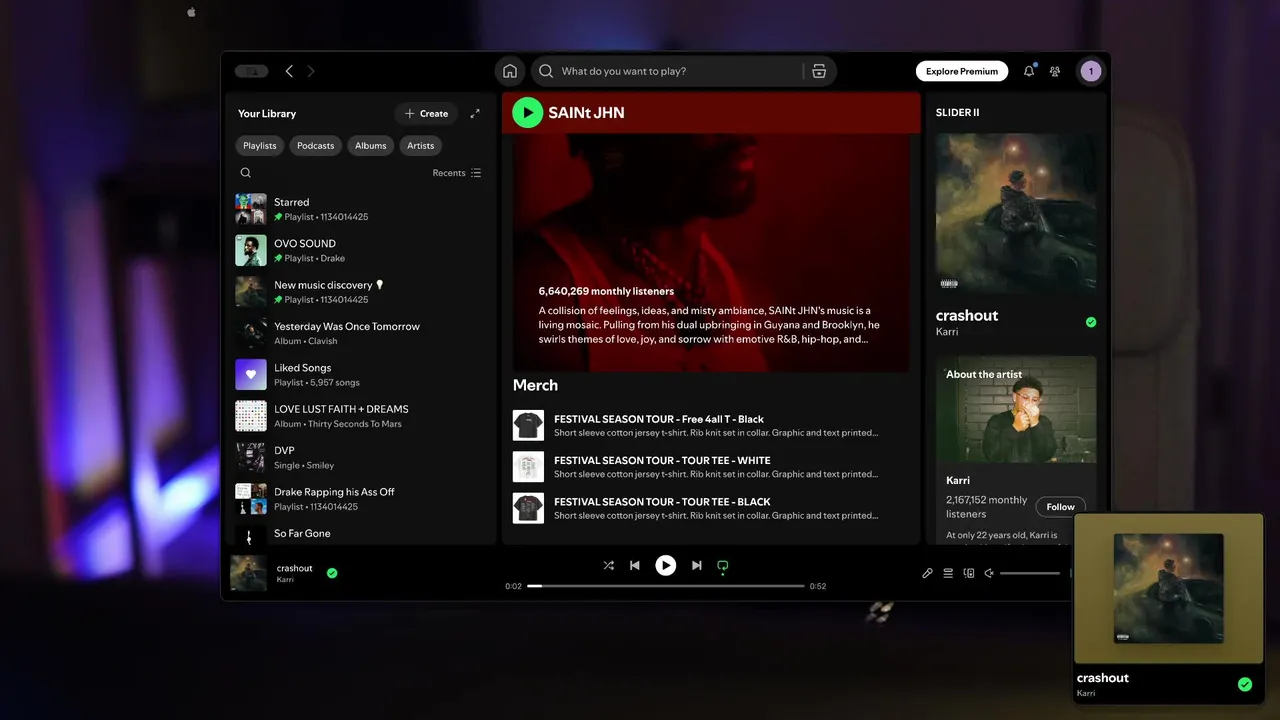Filter library by Podcasts

tap(315, 146)
